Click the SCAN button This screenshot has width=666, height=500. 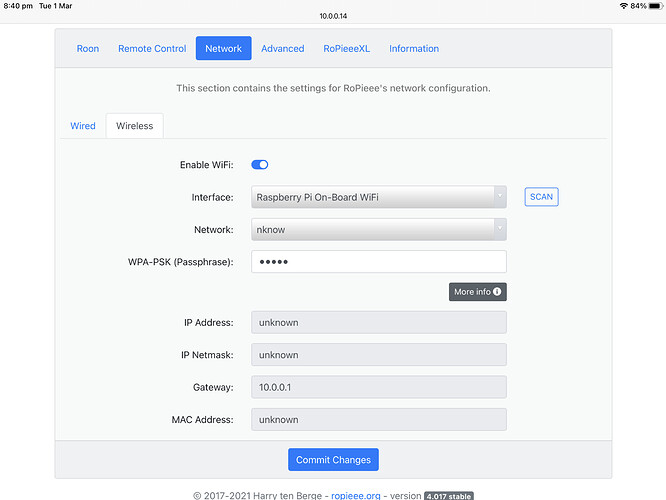tap(542, 197)
